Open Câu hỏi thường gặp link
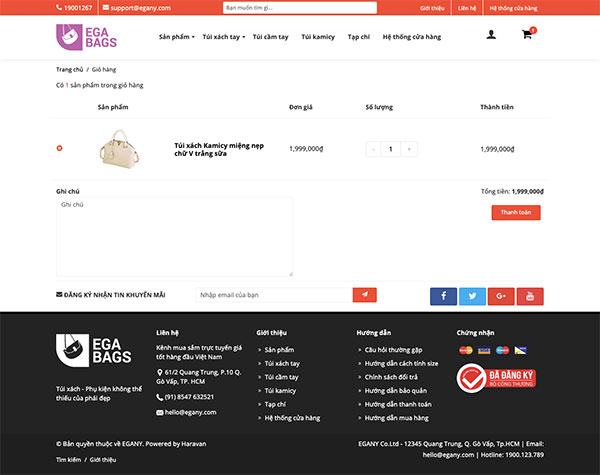Image resolution: width=600 pixels, height=475 pixels. pos(393,349)
